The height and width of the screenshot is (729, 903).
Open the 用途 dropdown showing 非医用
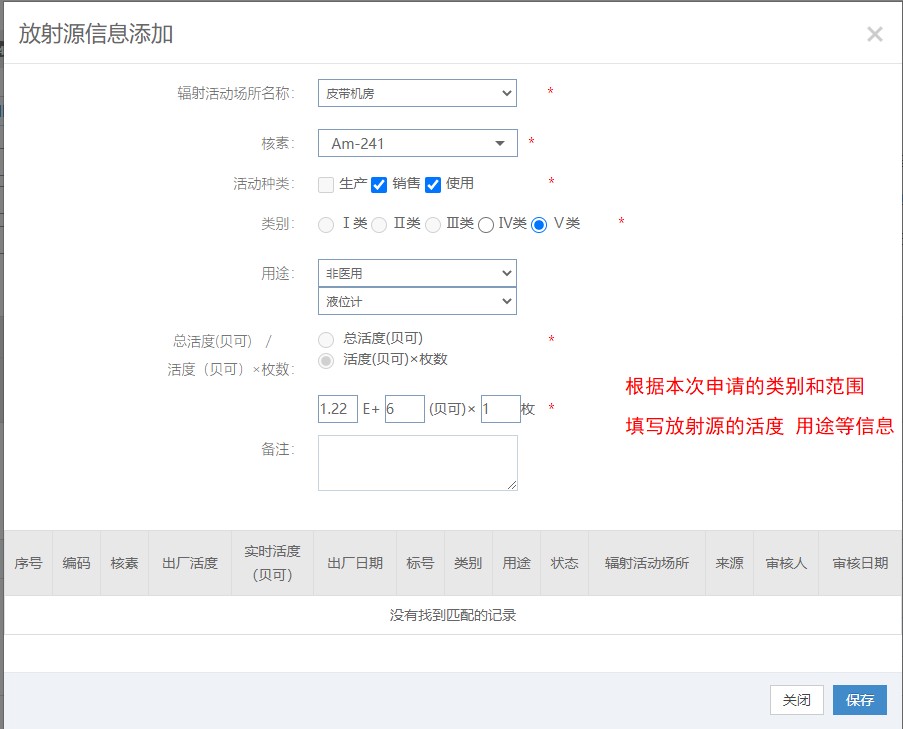pos(417,273)
